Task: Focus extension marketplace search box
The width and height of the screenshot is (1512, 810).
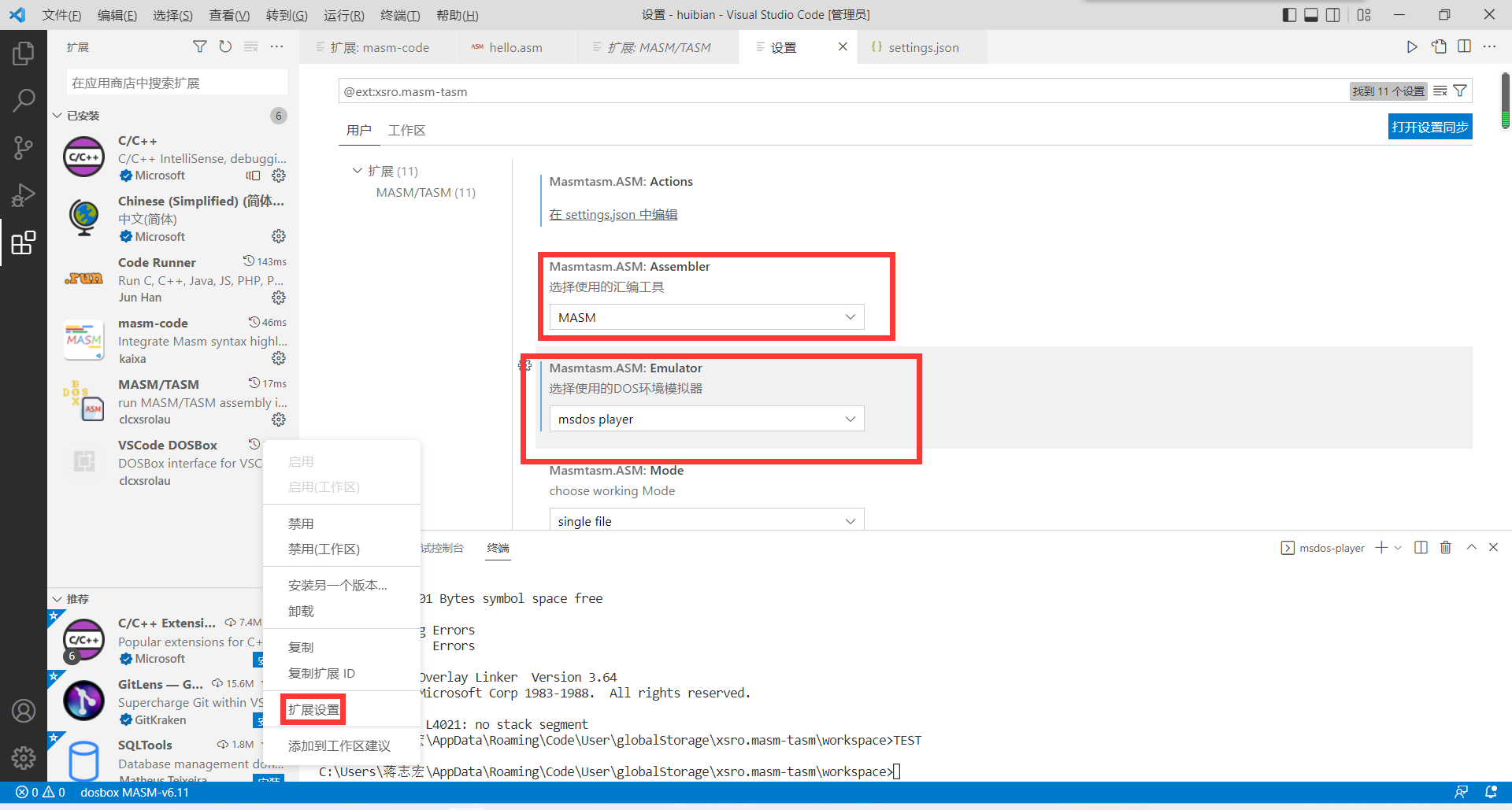Action: [x=177, y=83]
